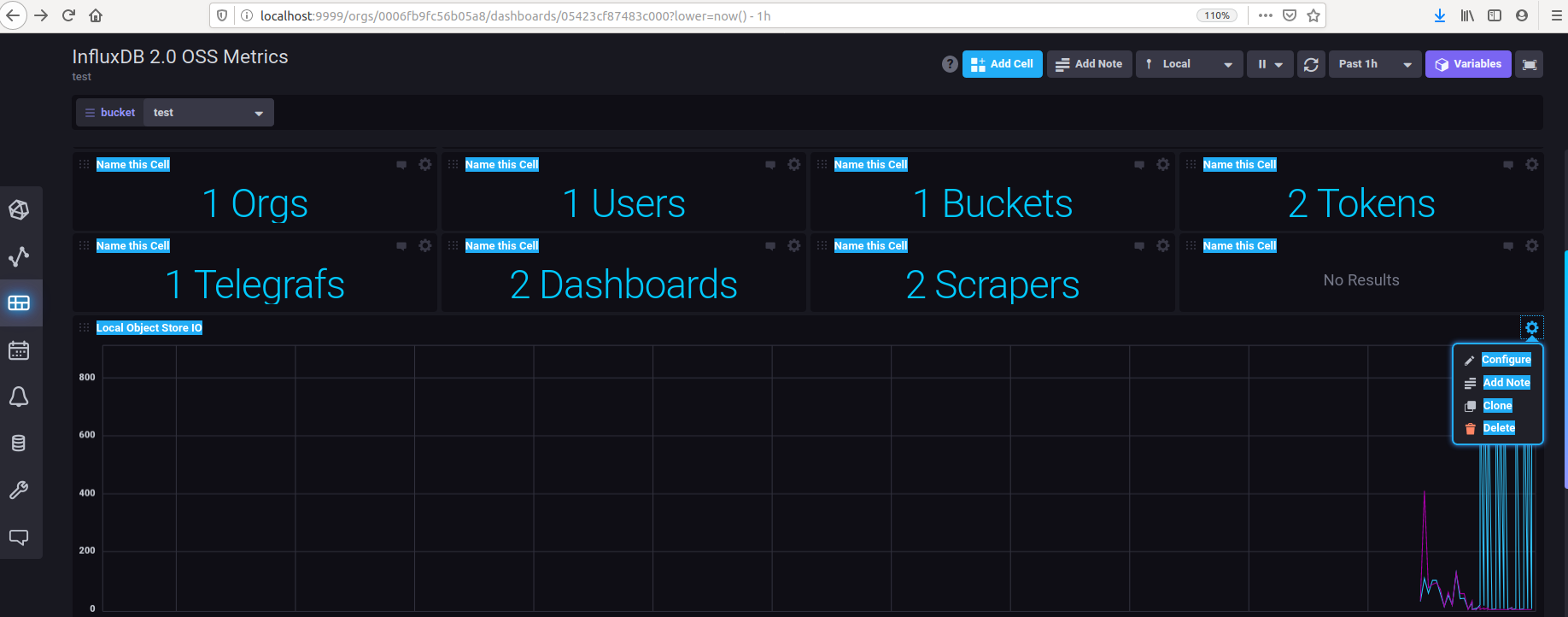Screen dimensions: 1568x617
Task: Open the gear menu on the No Results cell
Action: [x=1532, y=245]
